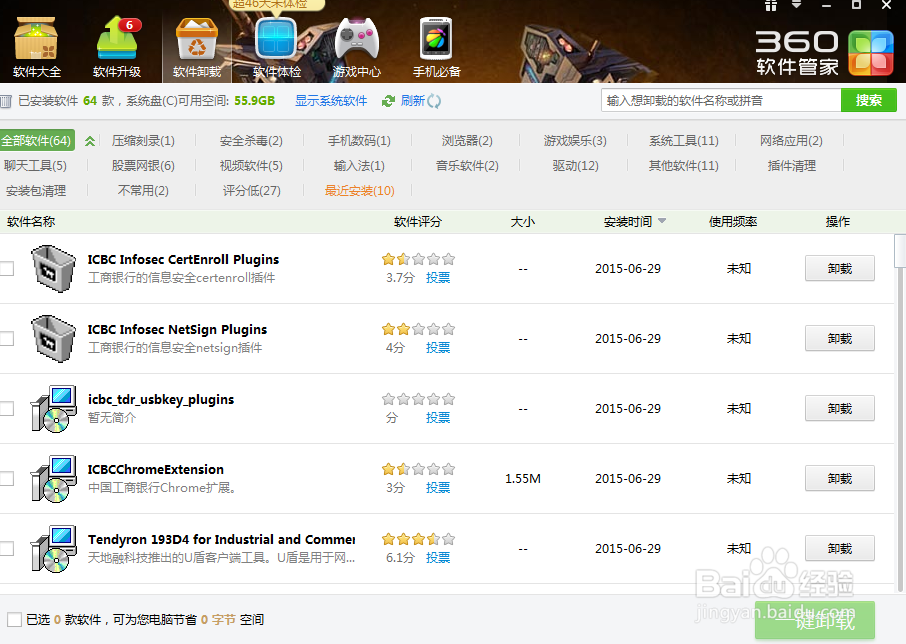Screen dimensions: 906x644
Task: Click the ICBC CertEnroll Plugins trash icon
Action: 53,269
